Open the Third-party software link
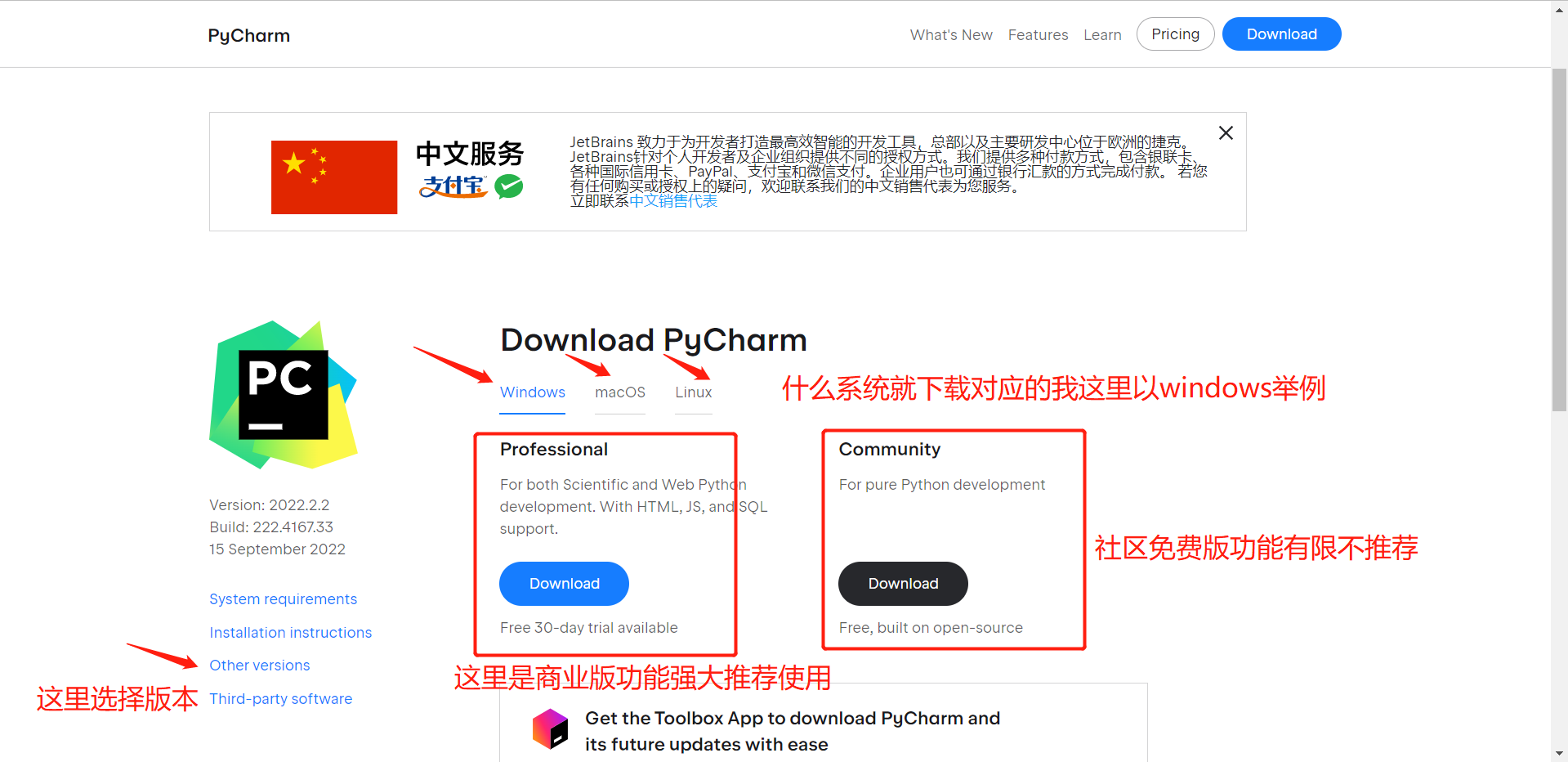Image resolution: width=1568 pixels, height=762 pixels. point(280,699)
